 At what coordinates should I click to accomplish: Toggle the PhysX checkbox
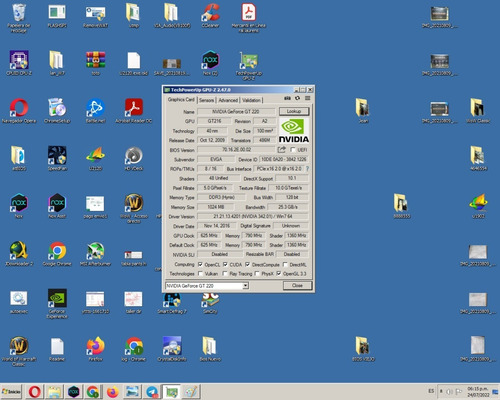(257, 274)
